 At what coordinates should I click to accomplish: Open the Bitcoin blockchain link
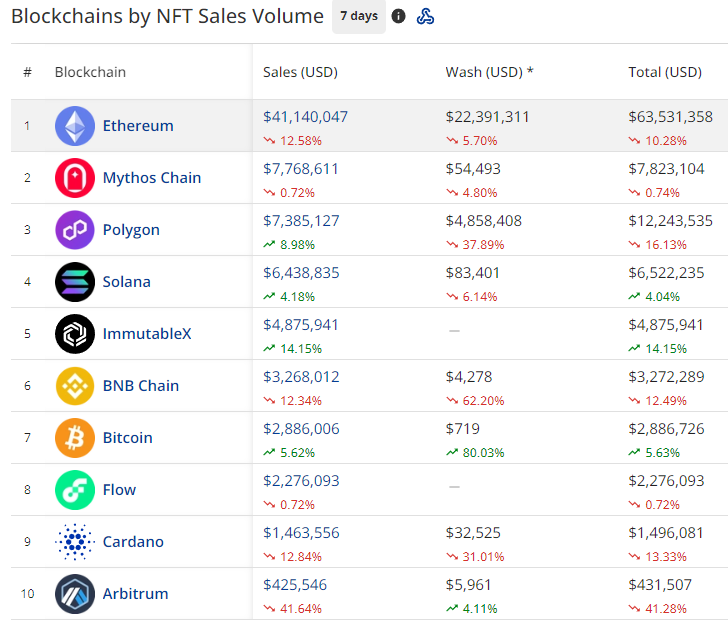click(x=128, y=438)
